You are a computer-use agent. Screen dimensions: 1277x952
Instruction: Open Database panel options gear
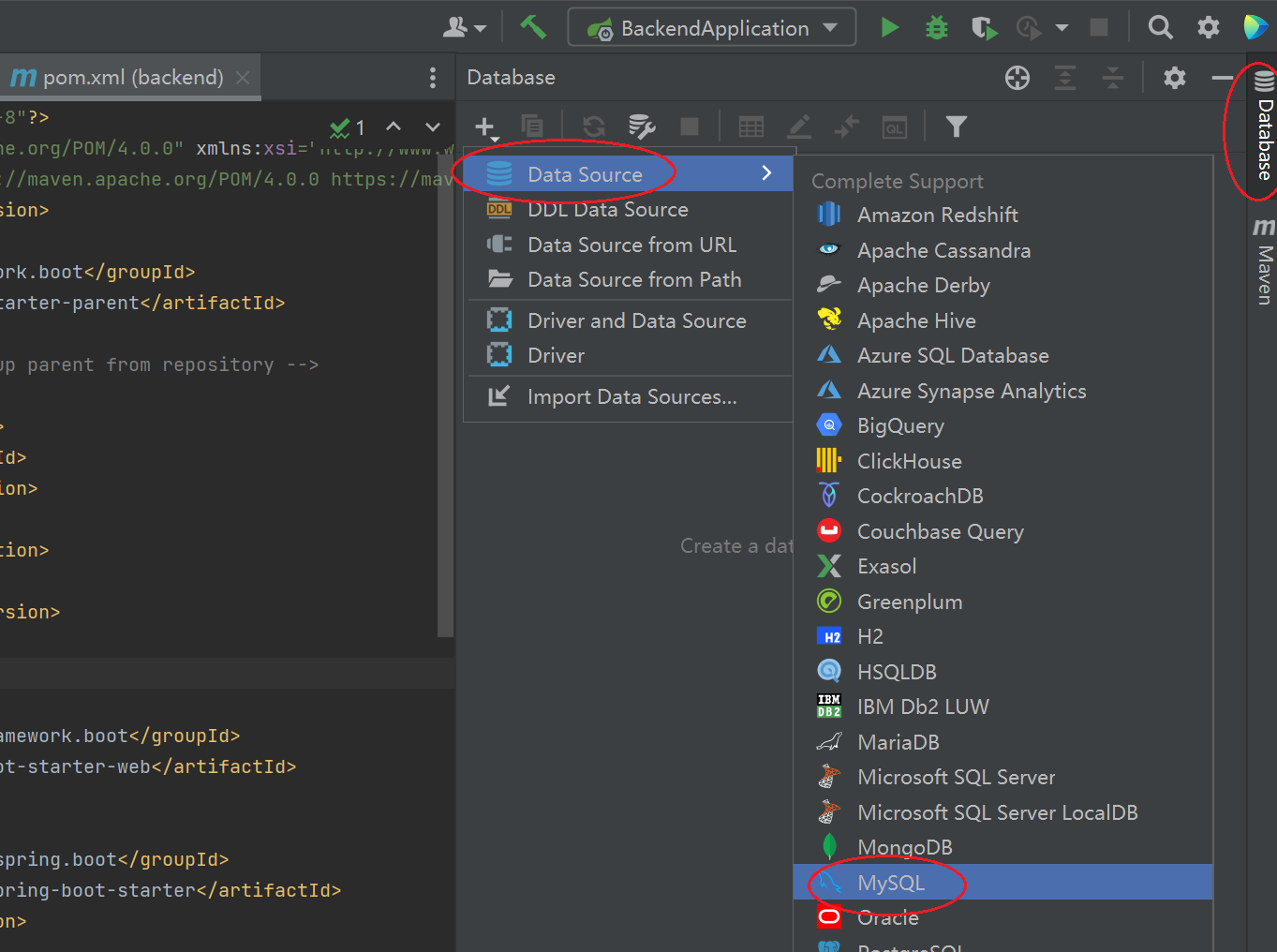click(x=1175, y=78)
